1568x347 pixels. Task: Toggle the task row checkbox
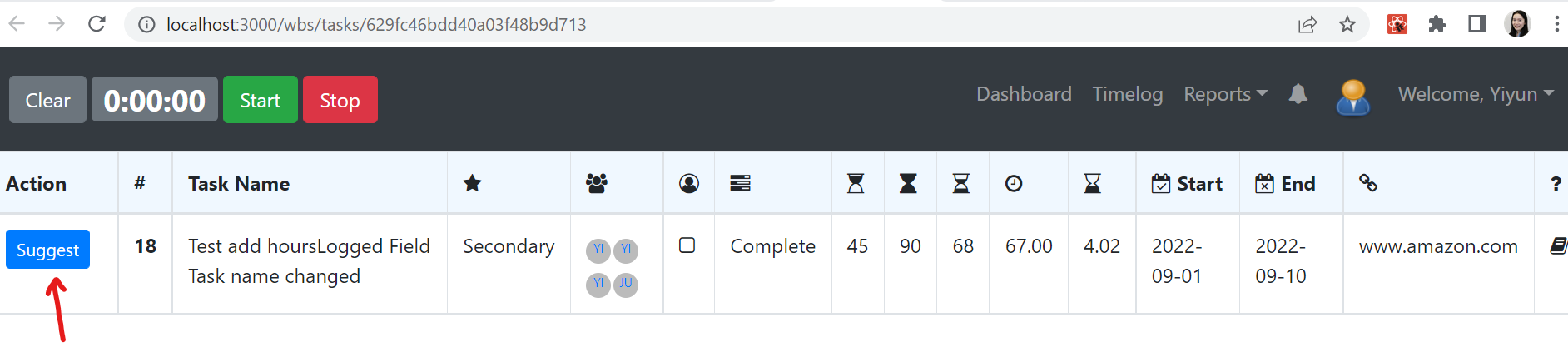click(687, 245)
